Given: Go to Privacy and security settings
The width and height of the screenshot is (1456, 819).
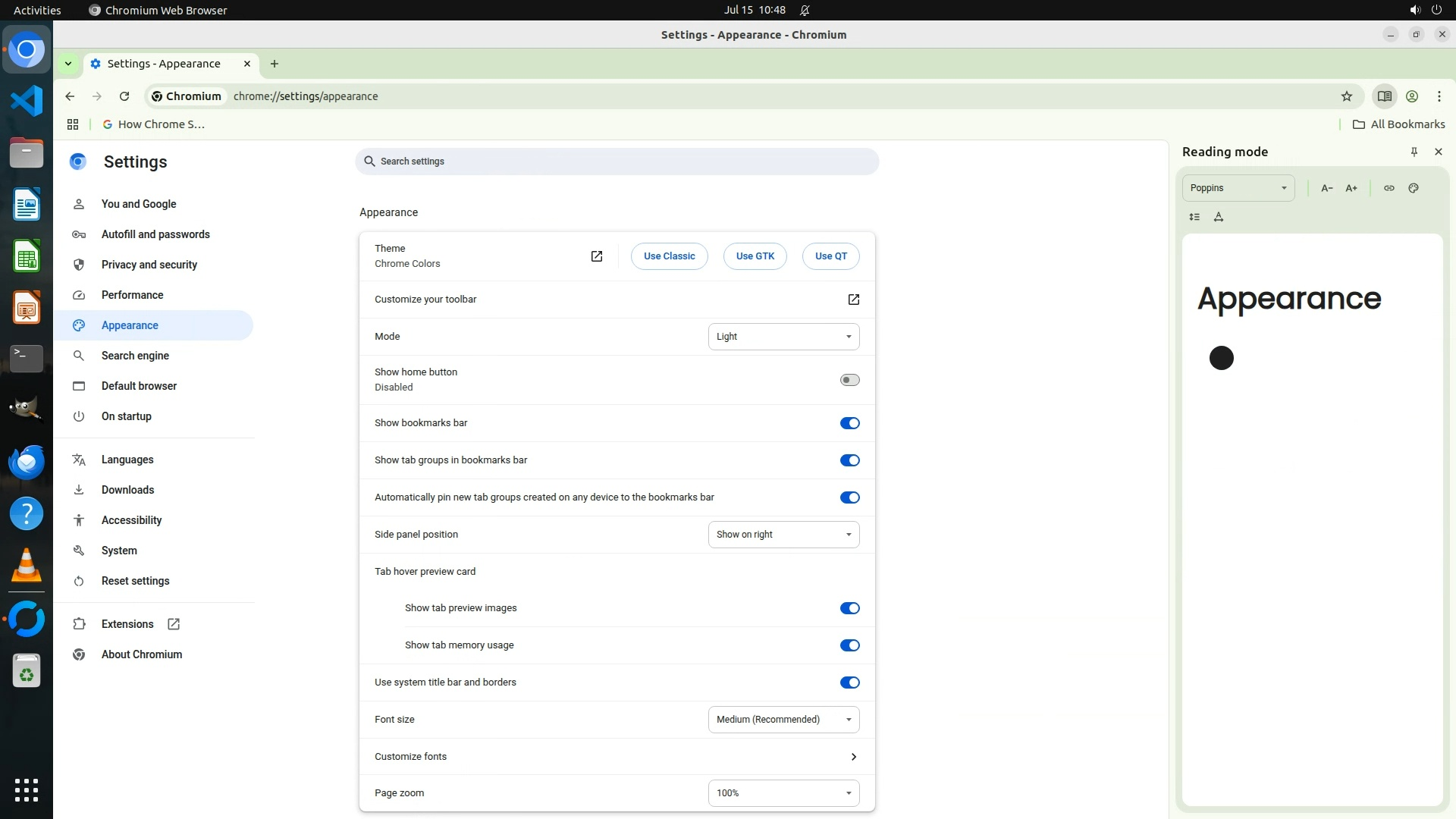Looking at the screenshot, I should pyautogui.click(x=149, y=265).
